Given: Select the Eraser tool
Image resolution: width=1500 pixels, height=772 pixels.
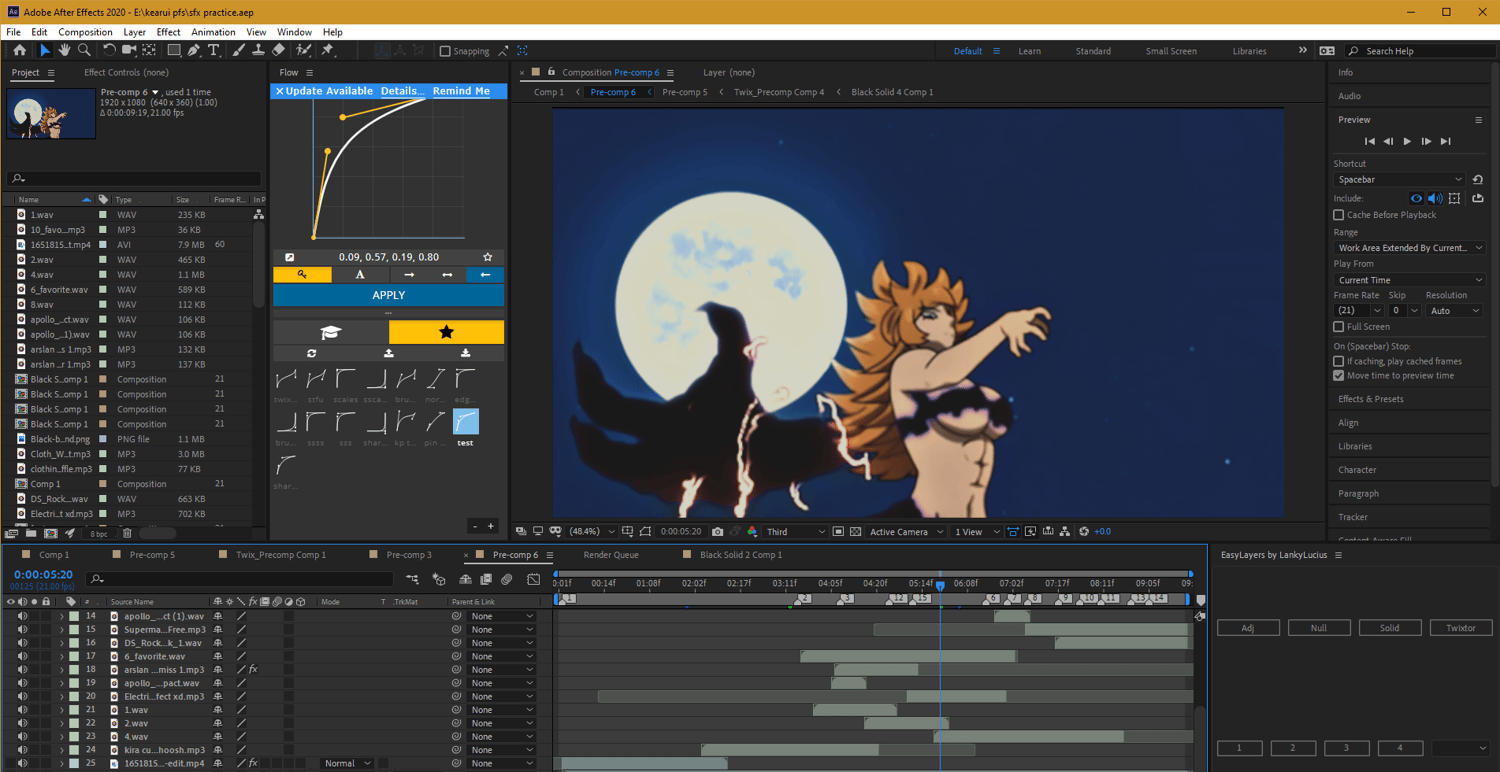Looking at the screenshot, I should (x=278, y=50).
